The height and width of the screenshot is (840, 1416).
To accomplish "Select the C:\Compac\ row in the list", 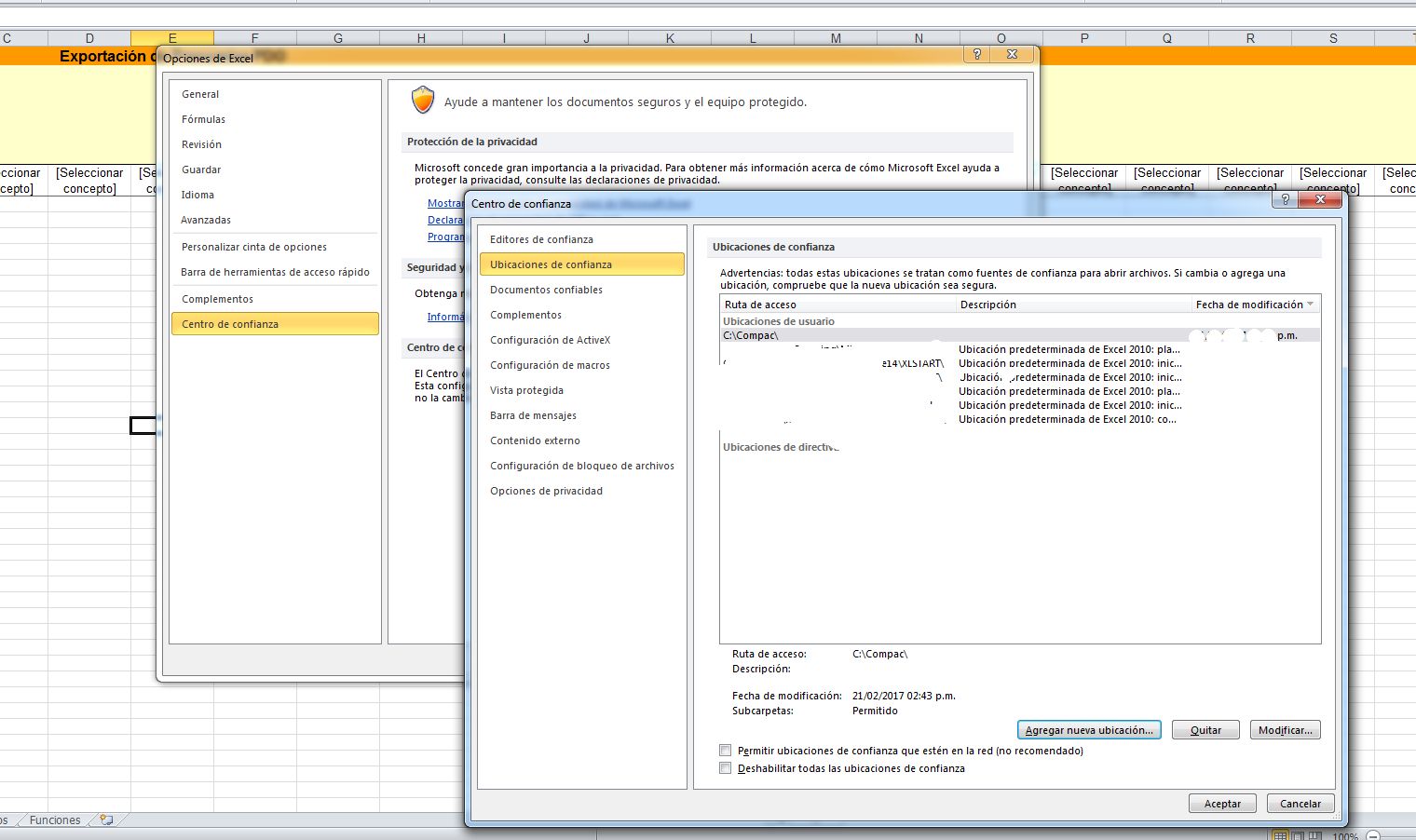I will (1020, 335).
